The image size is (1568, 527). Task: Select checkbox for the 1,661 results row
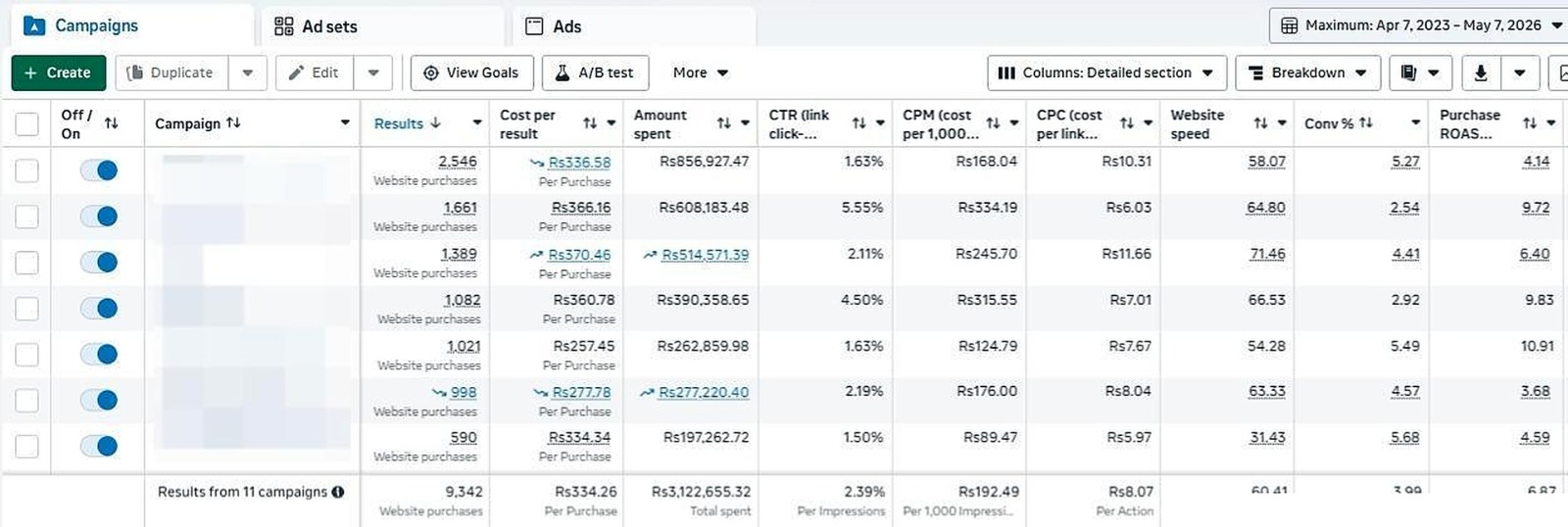27,216
